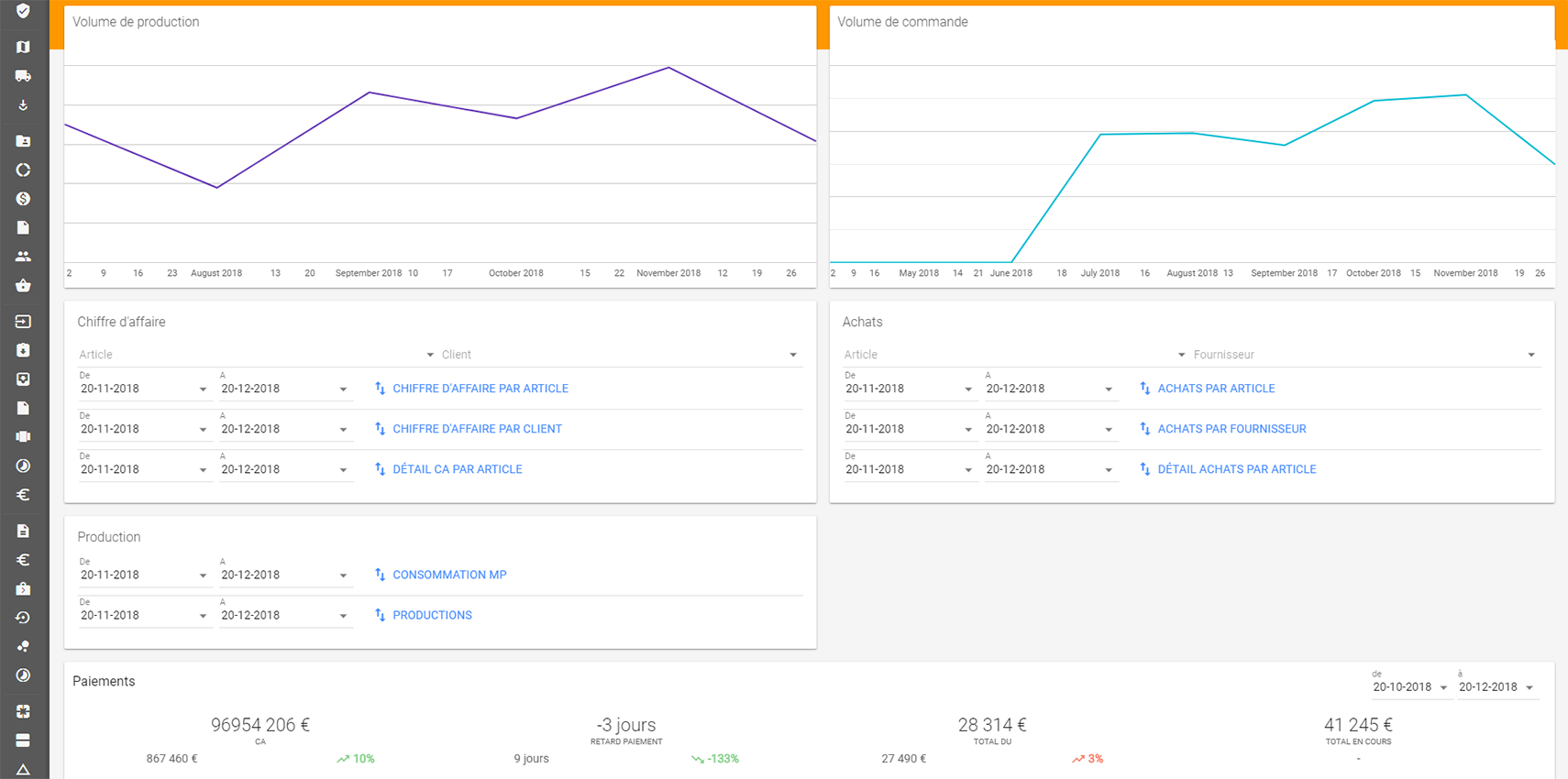This screenshot has height=779, width=1568.
Task: Open 'A' date for Détail achats par article
Action: coord(1050,469)
